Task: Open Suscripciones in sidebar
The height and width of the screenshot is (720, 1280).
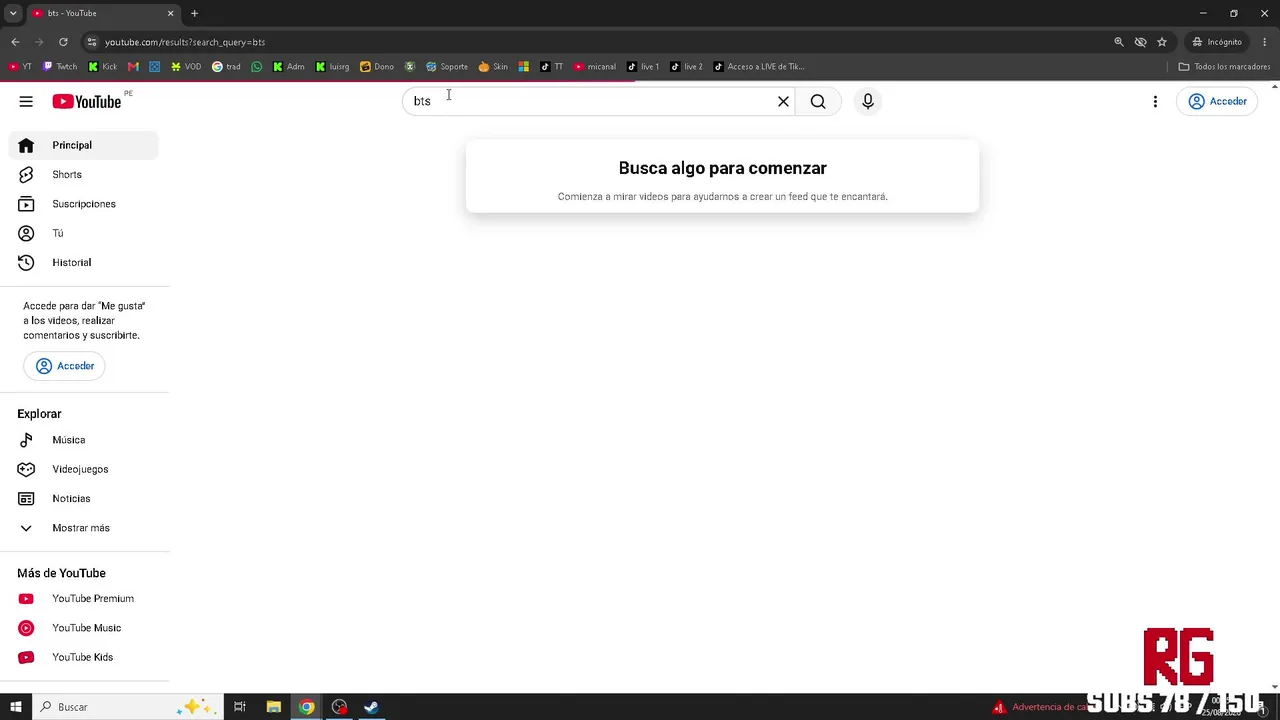Action: pyautogui.click(x=84, y=204)
